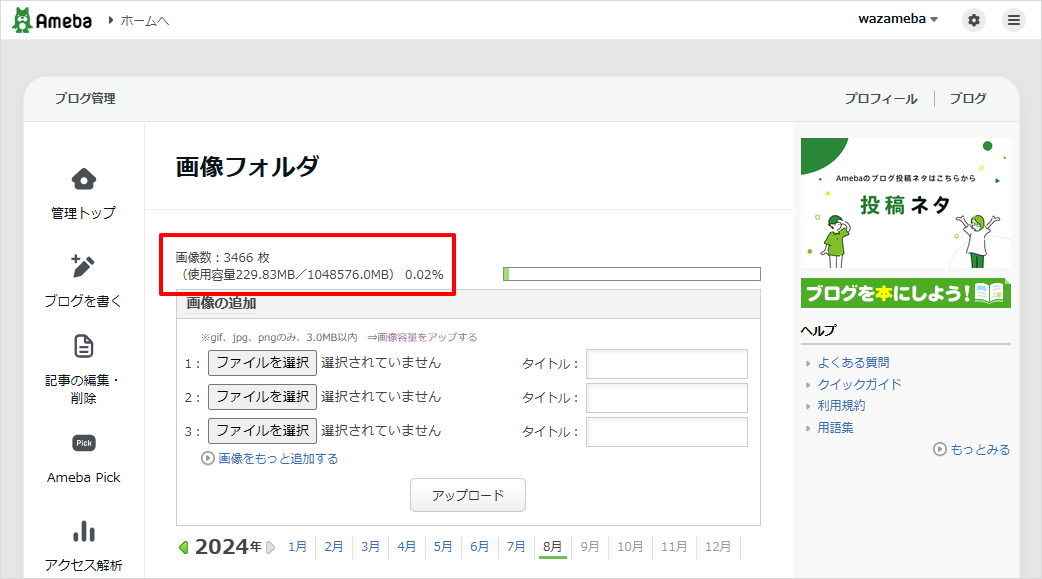The image size is (1042, 579).
Task: Open クイックガイド help link
Action: pos(859,384)
